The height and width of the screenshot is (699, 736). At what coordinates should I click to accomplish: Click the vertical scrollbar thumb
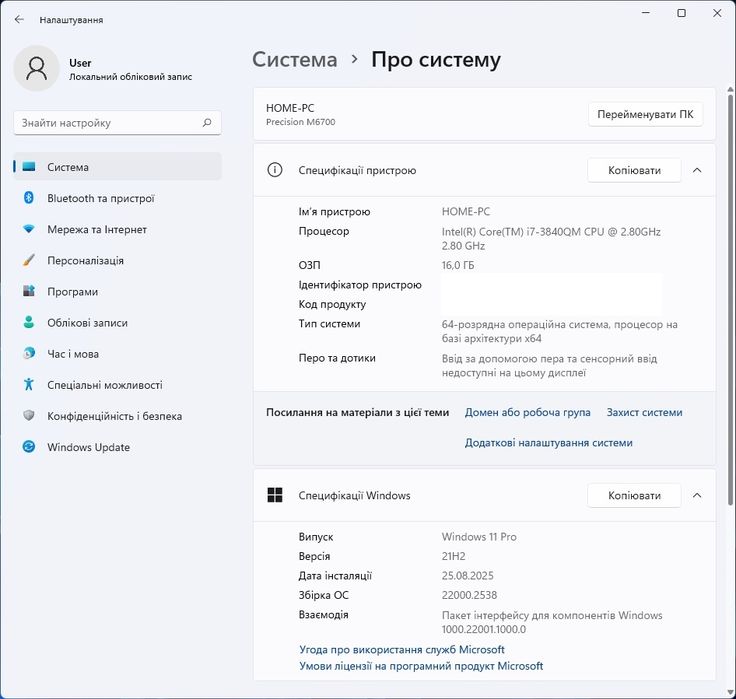point(730,300)
